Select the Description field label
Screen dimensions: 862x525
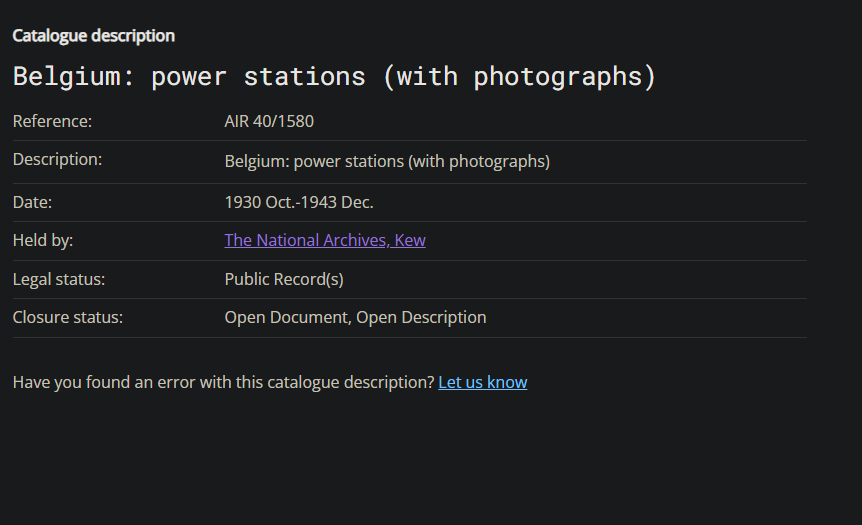pos(57,159)
